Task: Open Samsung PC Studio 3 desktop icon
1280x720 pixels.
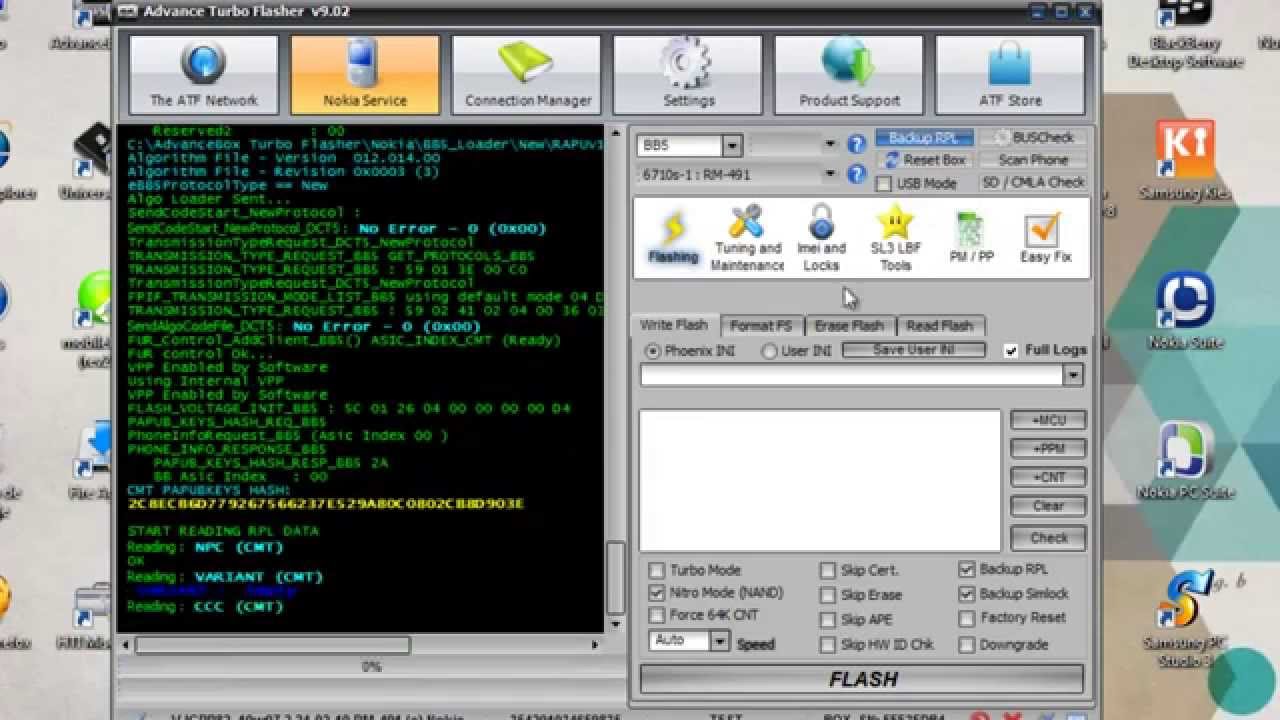Action: (1185, 620)
